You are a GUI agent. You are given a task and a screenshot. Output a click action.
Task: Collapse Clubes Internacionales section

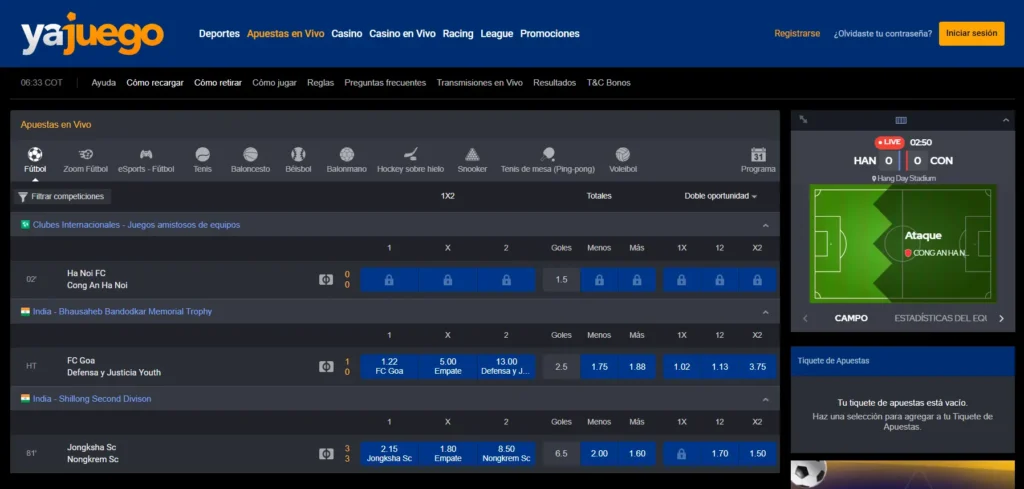765,225
